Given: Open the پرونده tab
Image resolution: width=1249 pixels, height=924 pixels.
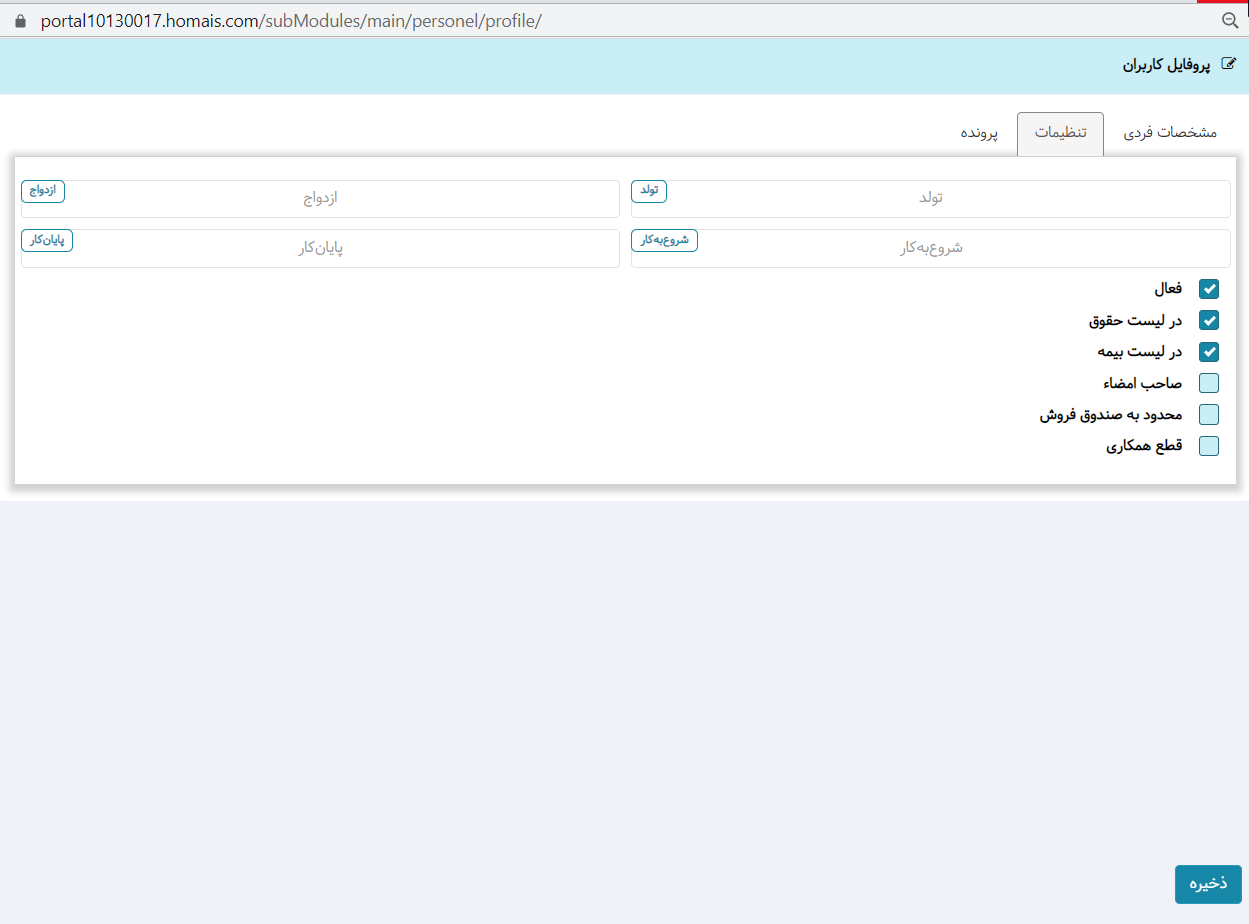Looking at the screenshot, I should pyautogui.click(x=979, y=133).
